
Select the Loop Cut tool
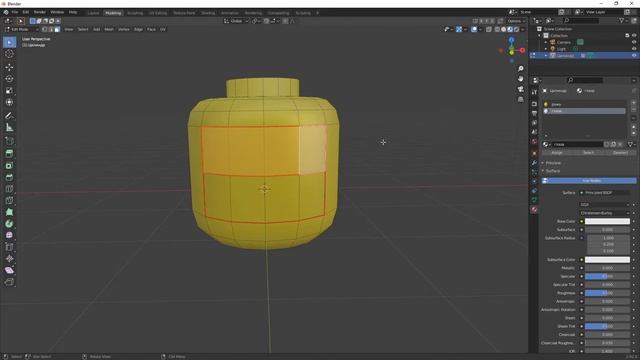pos(9,189)
